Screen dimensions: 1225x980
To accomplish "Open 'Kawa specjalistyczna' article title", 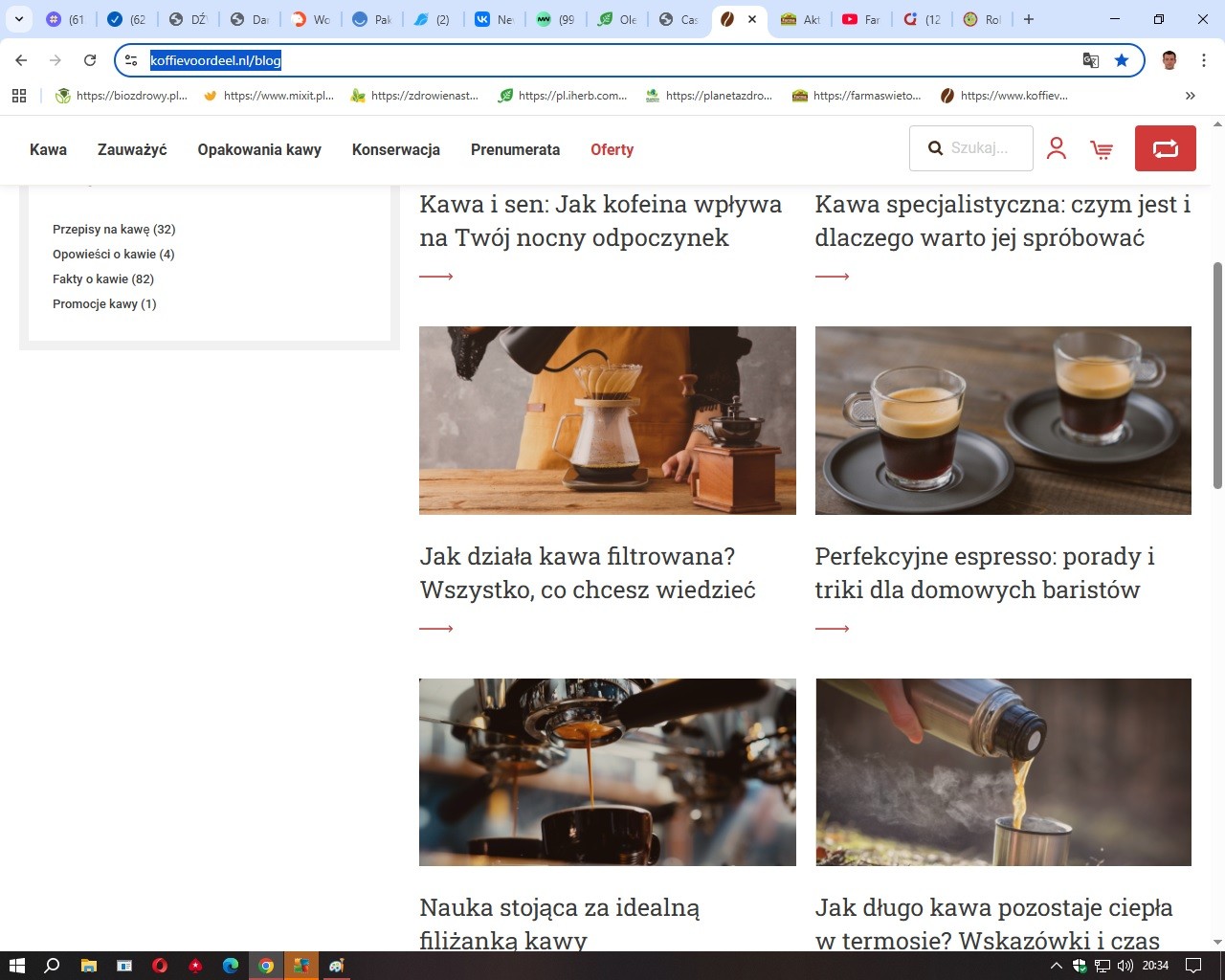I will 1003,221.
